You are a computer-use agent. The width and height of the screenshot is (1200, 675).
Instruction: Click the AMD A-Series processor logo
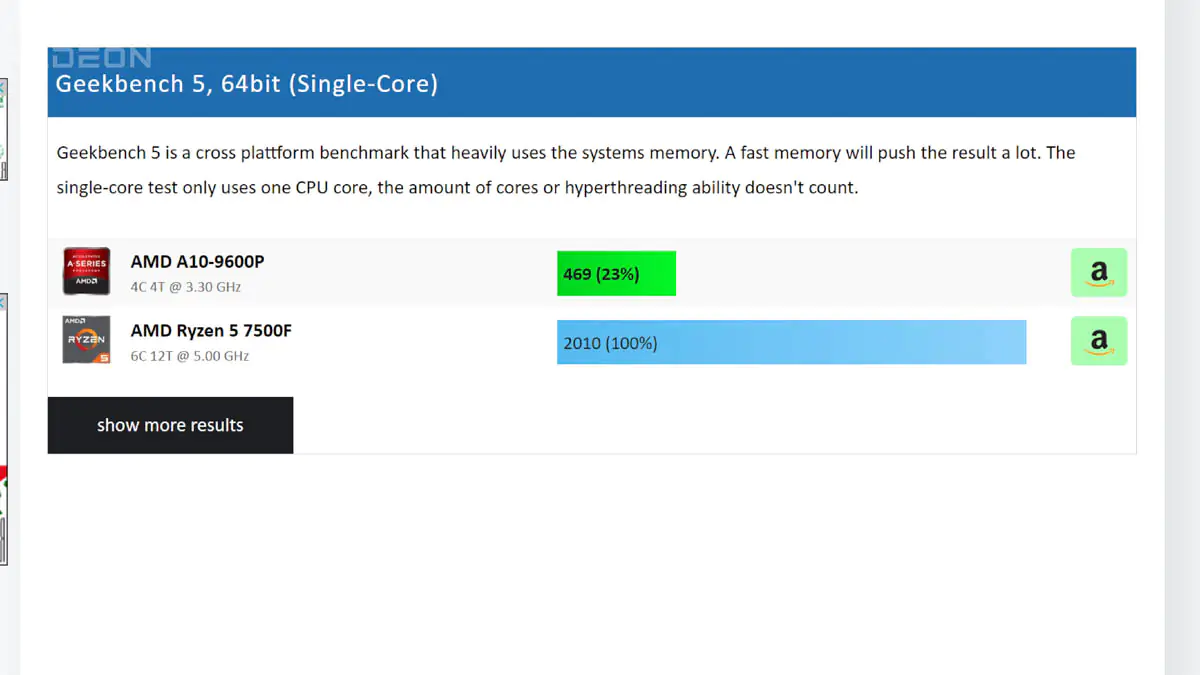click(86, 272)
